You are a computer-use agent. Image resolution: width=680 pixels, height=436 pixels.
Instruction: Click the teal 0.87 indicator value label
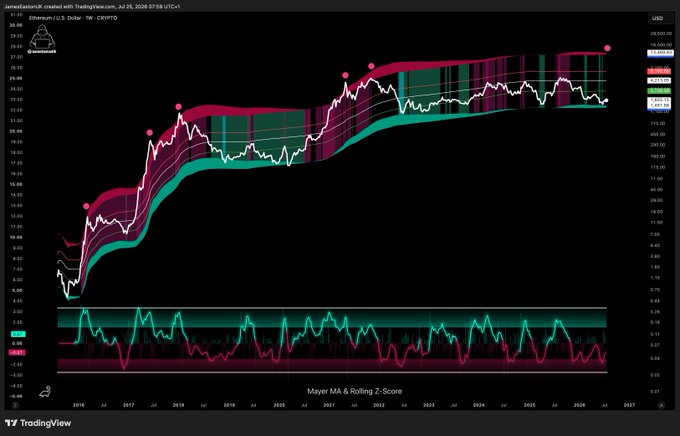coord(17,334)
